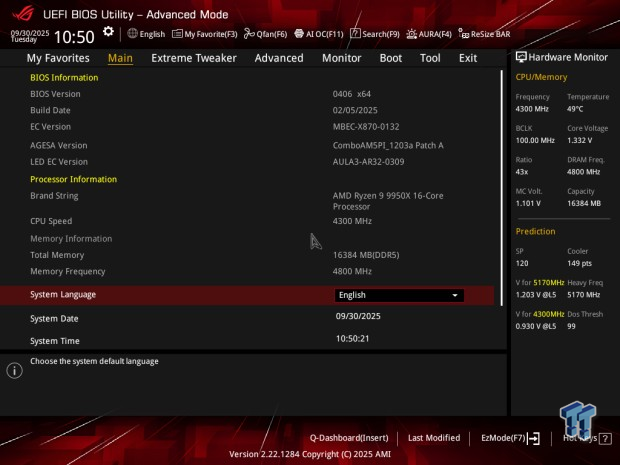This screenshot has height=465, width=620.
Task: Click Memory Frequency value 4800 MHz
Action: click(352, 272)
